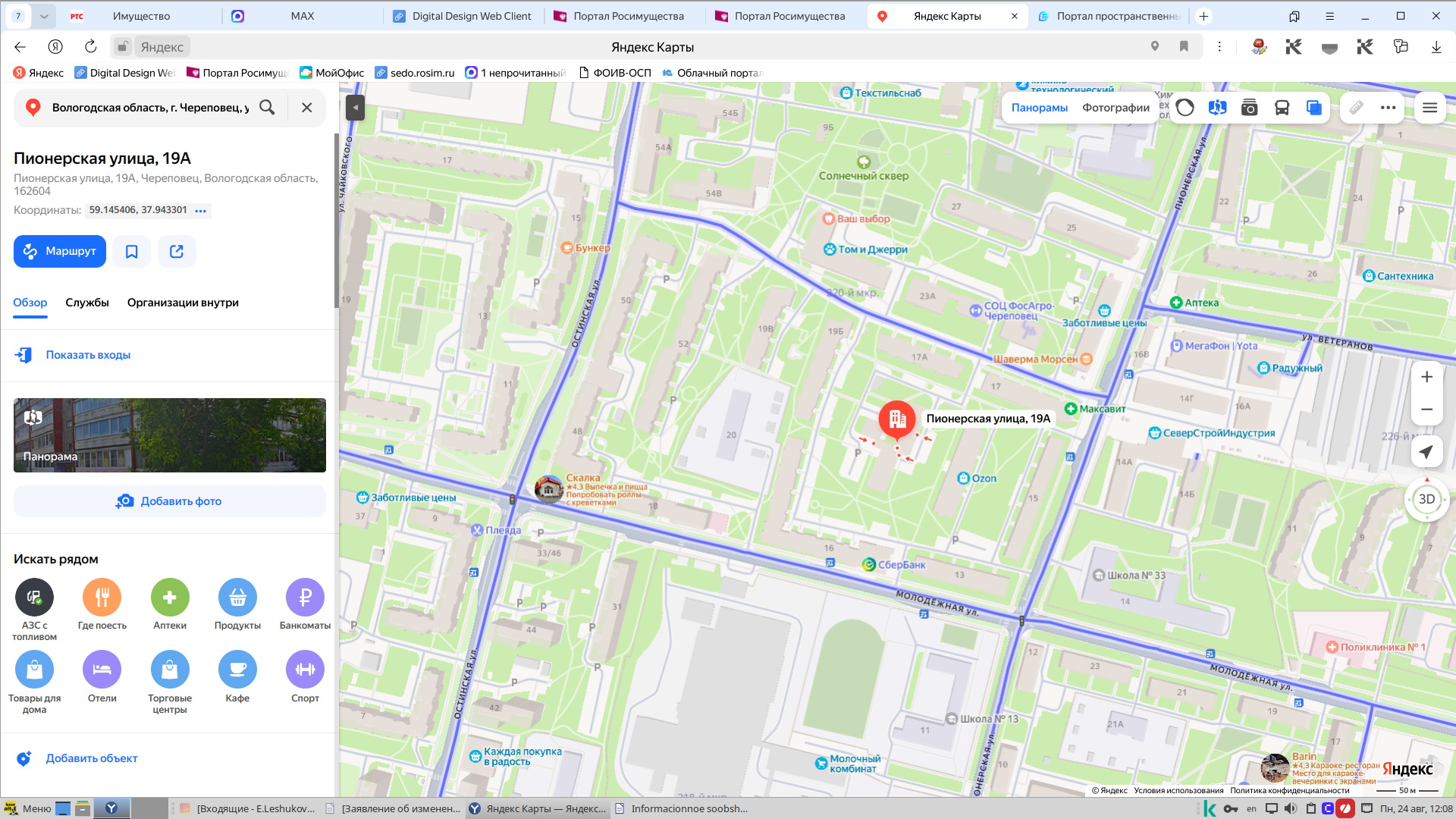Open the Службы tab
The height and width of the screenshot is (819, 1456).
pos(87,303)
